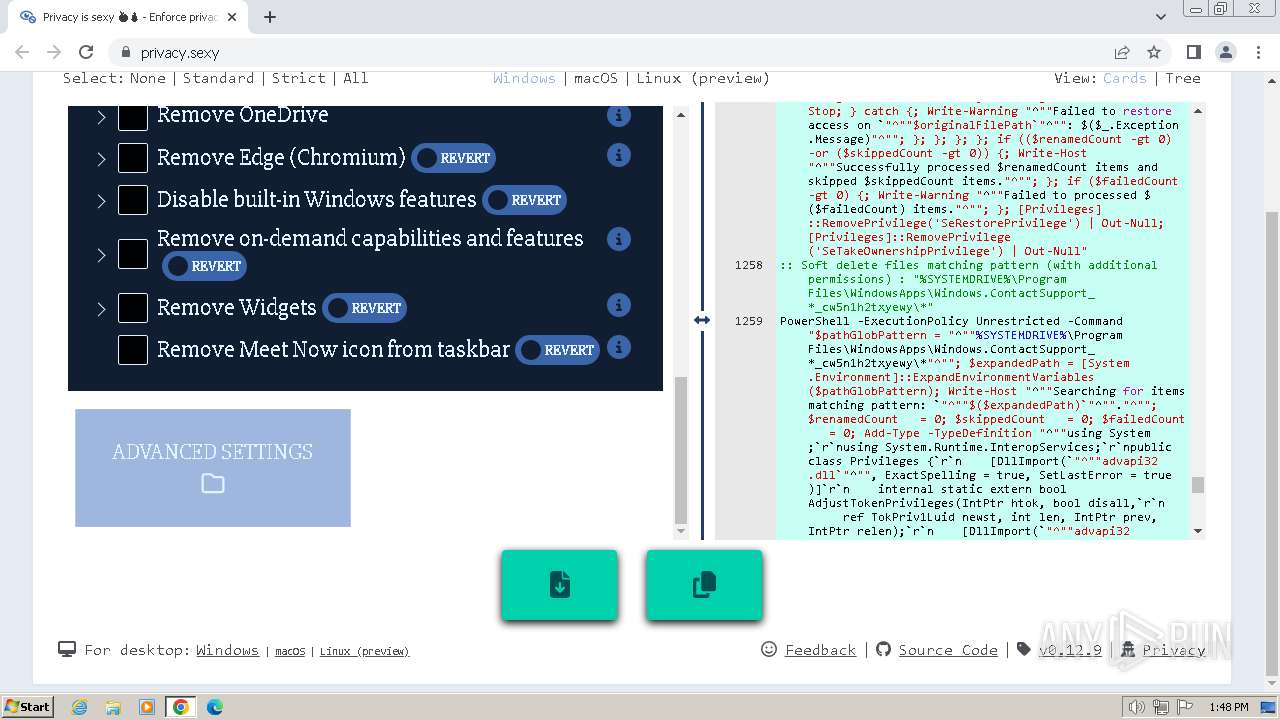This screenshot has height=720, width=1280.
Task: Download the generated script file
Action: (x=560, y=585)
